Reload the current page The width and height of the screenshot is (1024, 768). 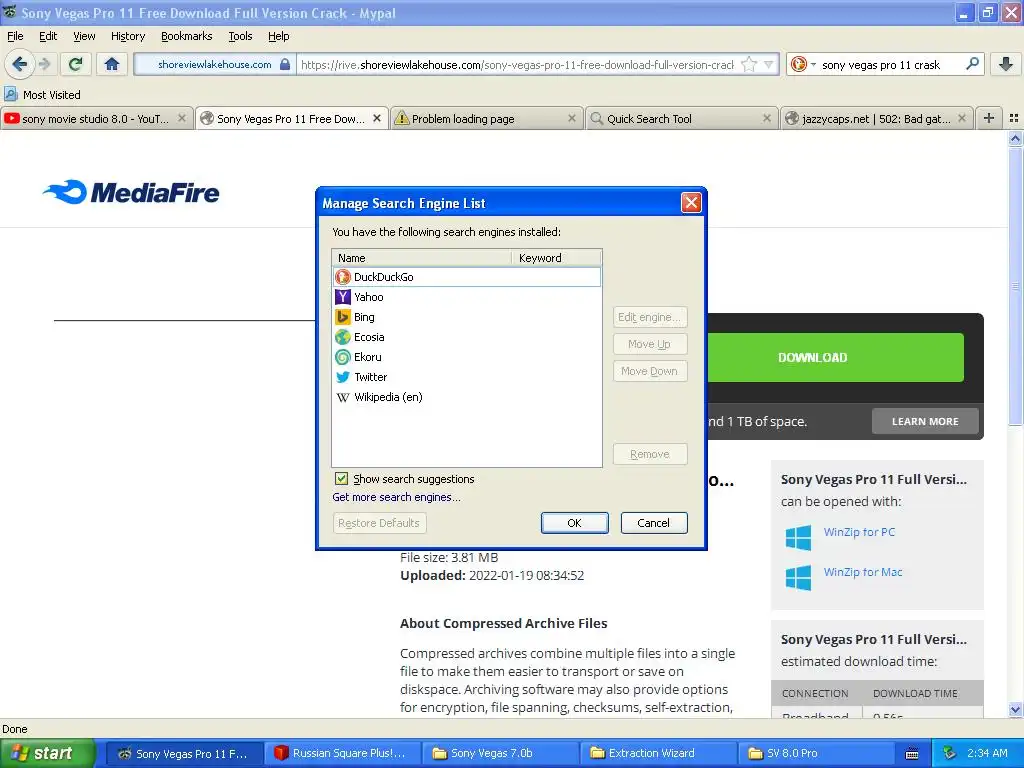pos(76,64)
